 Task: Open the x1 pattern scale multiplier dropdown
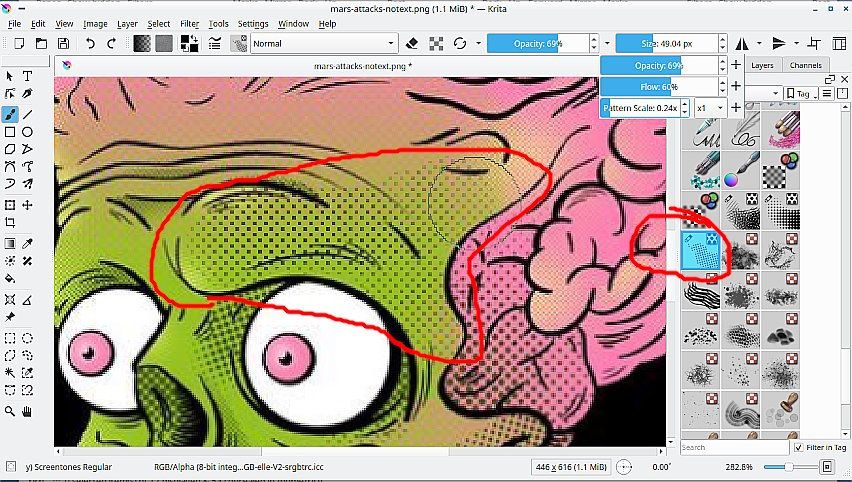(710, 108)
